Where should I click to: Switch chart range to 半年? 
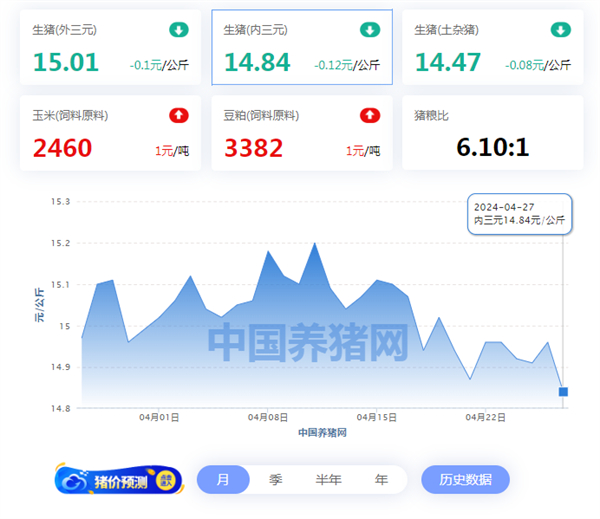(x=328, y=480)
